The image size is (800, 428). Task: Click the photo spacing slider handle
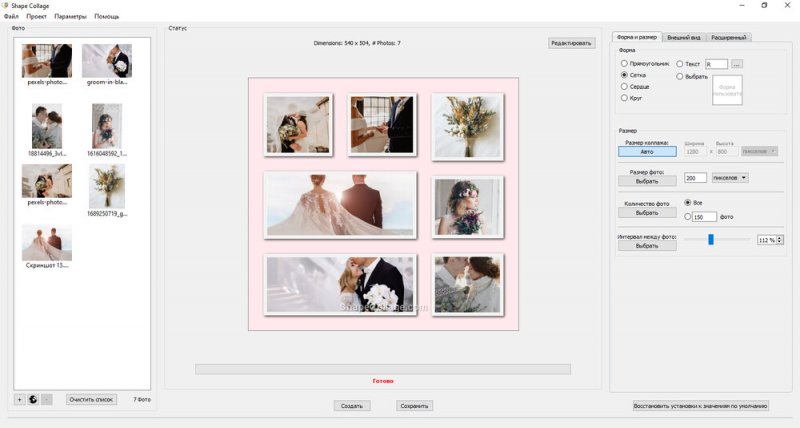tap(711, 239)
